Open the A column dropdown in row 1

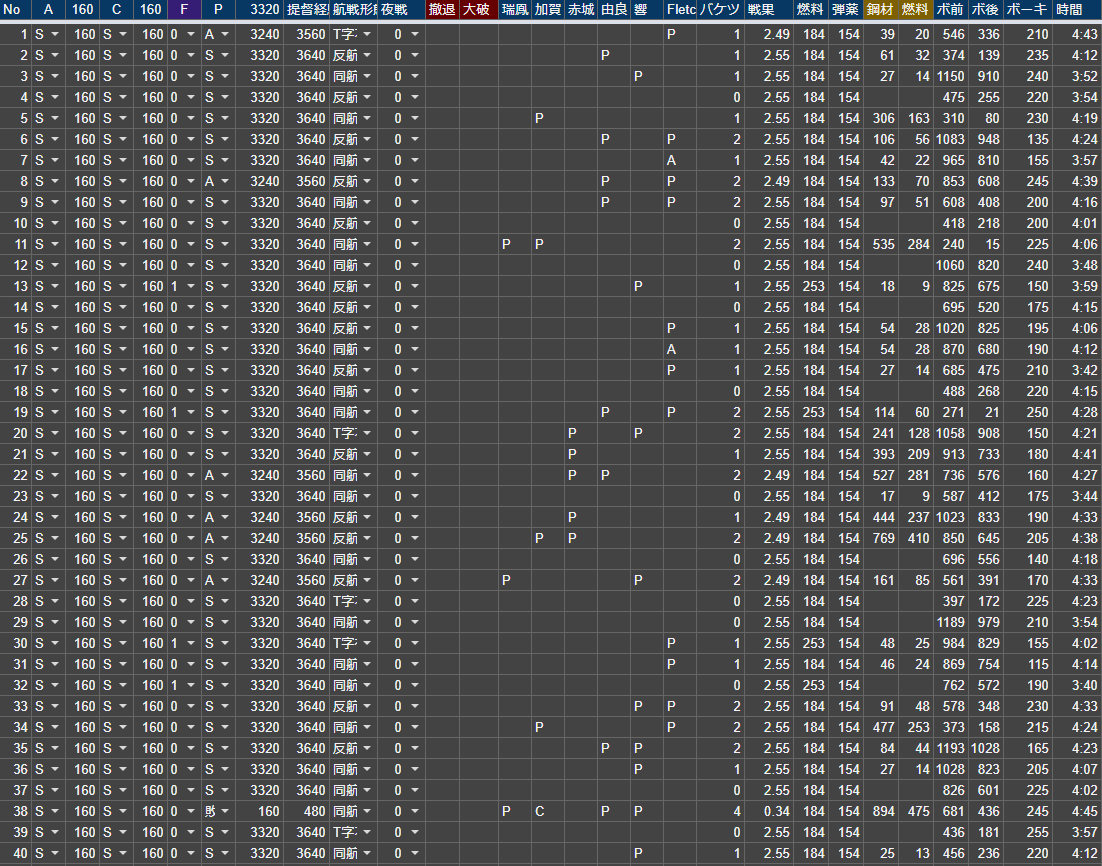55,34
